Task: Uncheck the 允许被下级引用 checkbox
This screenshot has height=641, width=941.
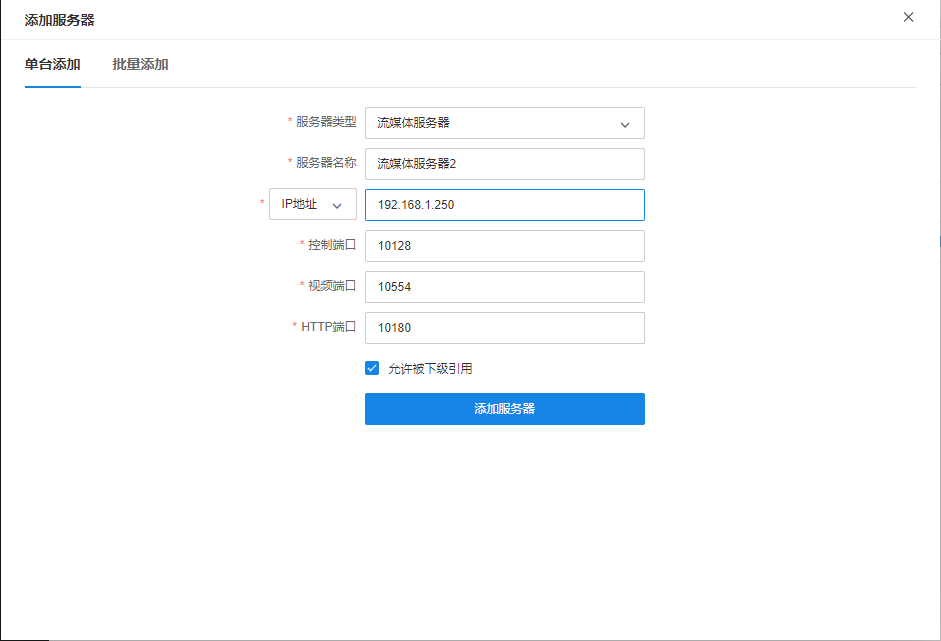Action: [372, 368]
